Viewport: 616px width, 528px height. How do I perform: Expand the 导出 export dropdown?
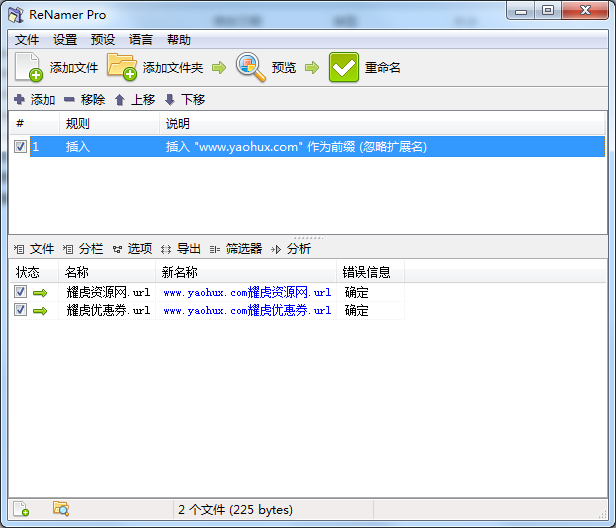coord(181,249)
